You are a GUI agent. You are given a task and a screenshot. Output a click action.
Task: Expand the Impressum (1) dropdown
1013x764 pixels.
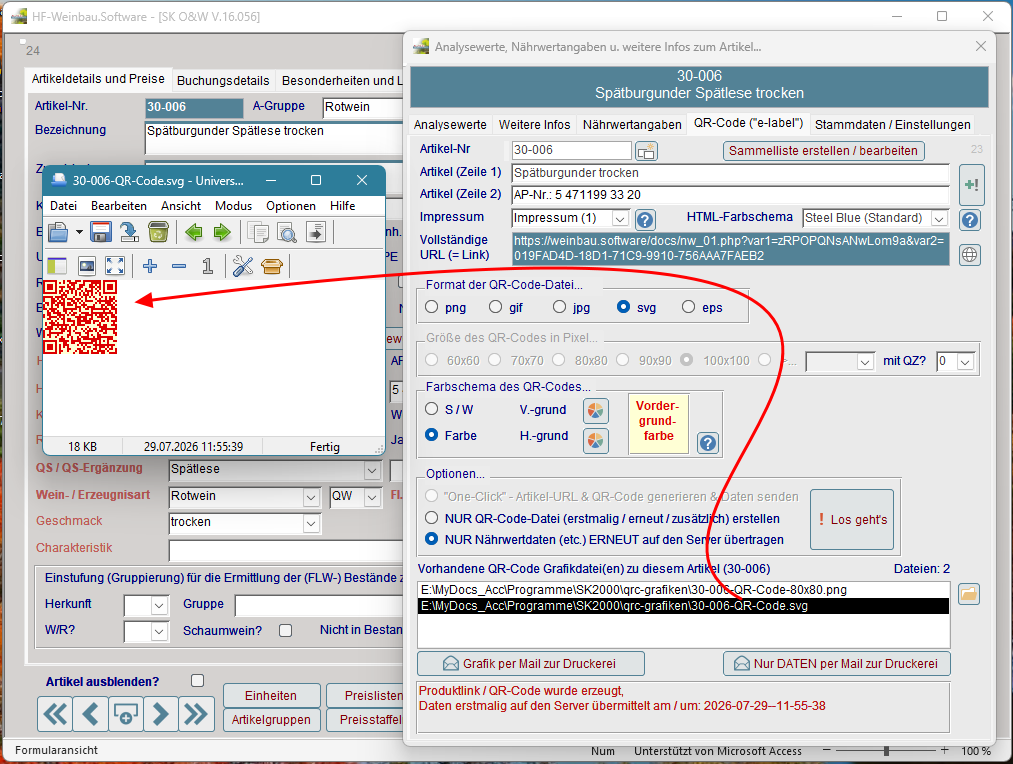(620, 219)
